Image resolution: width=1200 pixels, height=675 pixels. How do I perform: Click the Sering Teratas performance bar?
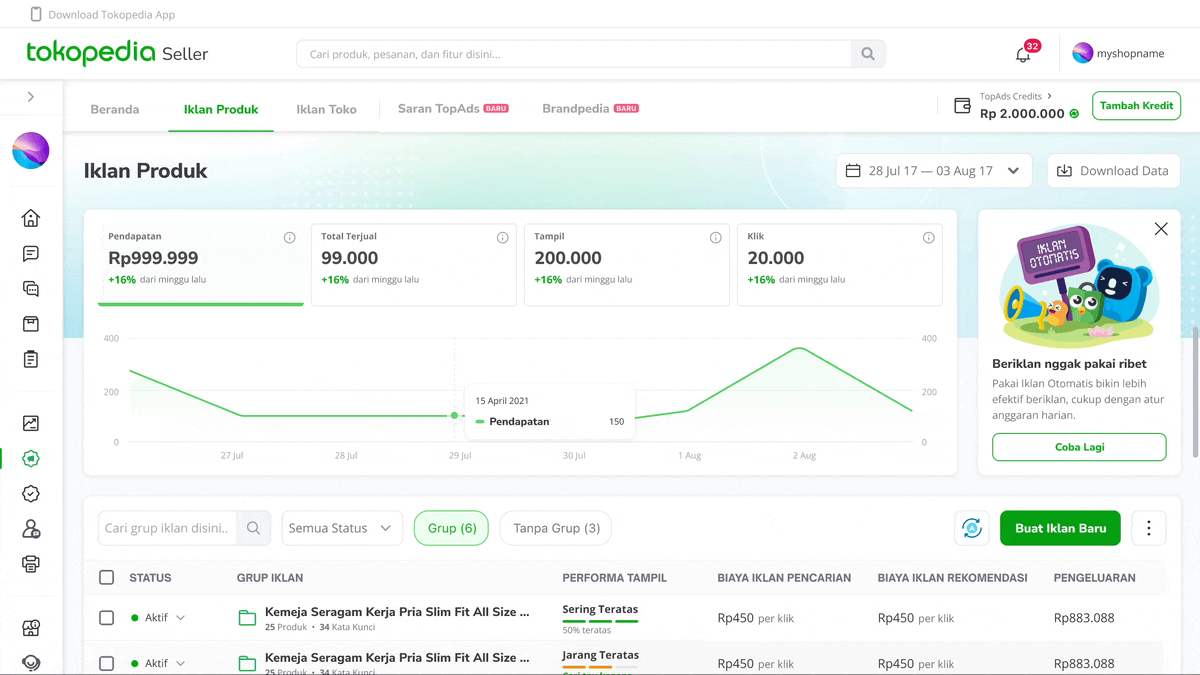tap(600, 621)
